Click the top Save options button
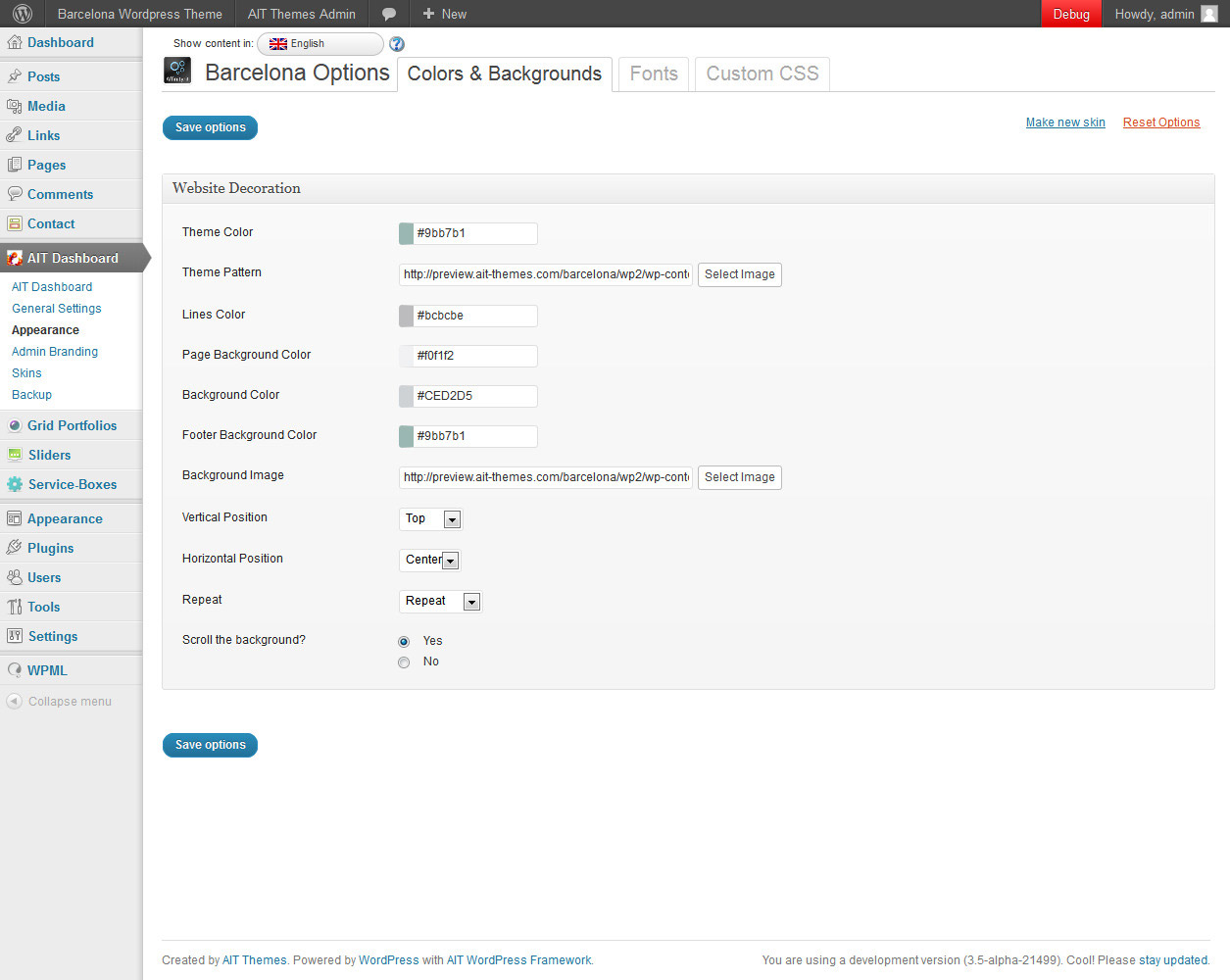1230x980 pixels. (210, 128)
